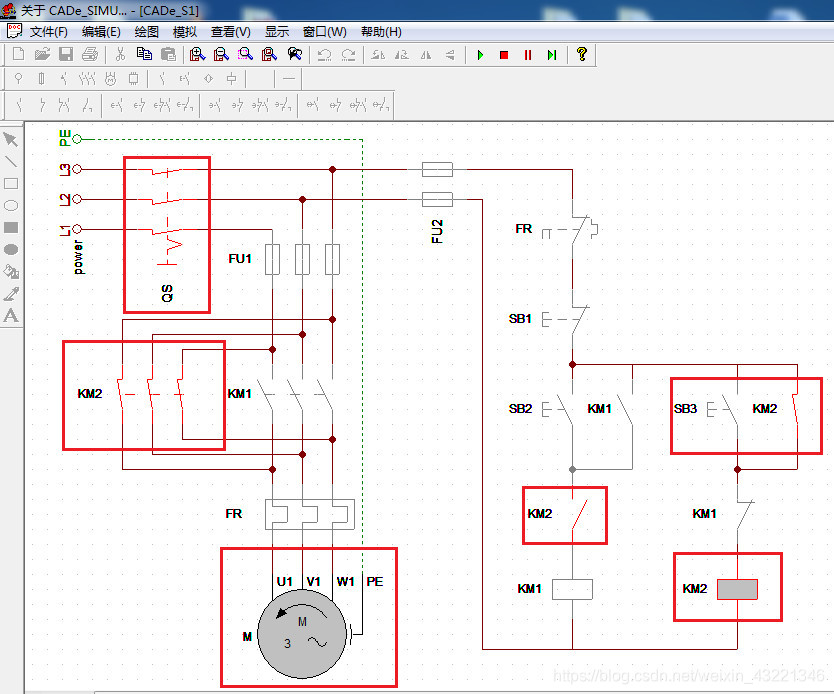Insert a plain normally-open contact
Screen dimensions: 834x694
[x=19, y=105]
